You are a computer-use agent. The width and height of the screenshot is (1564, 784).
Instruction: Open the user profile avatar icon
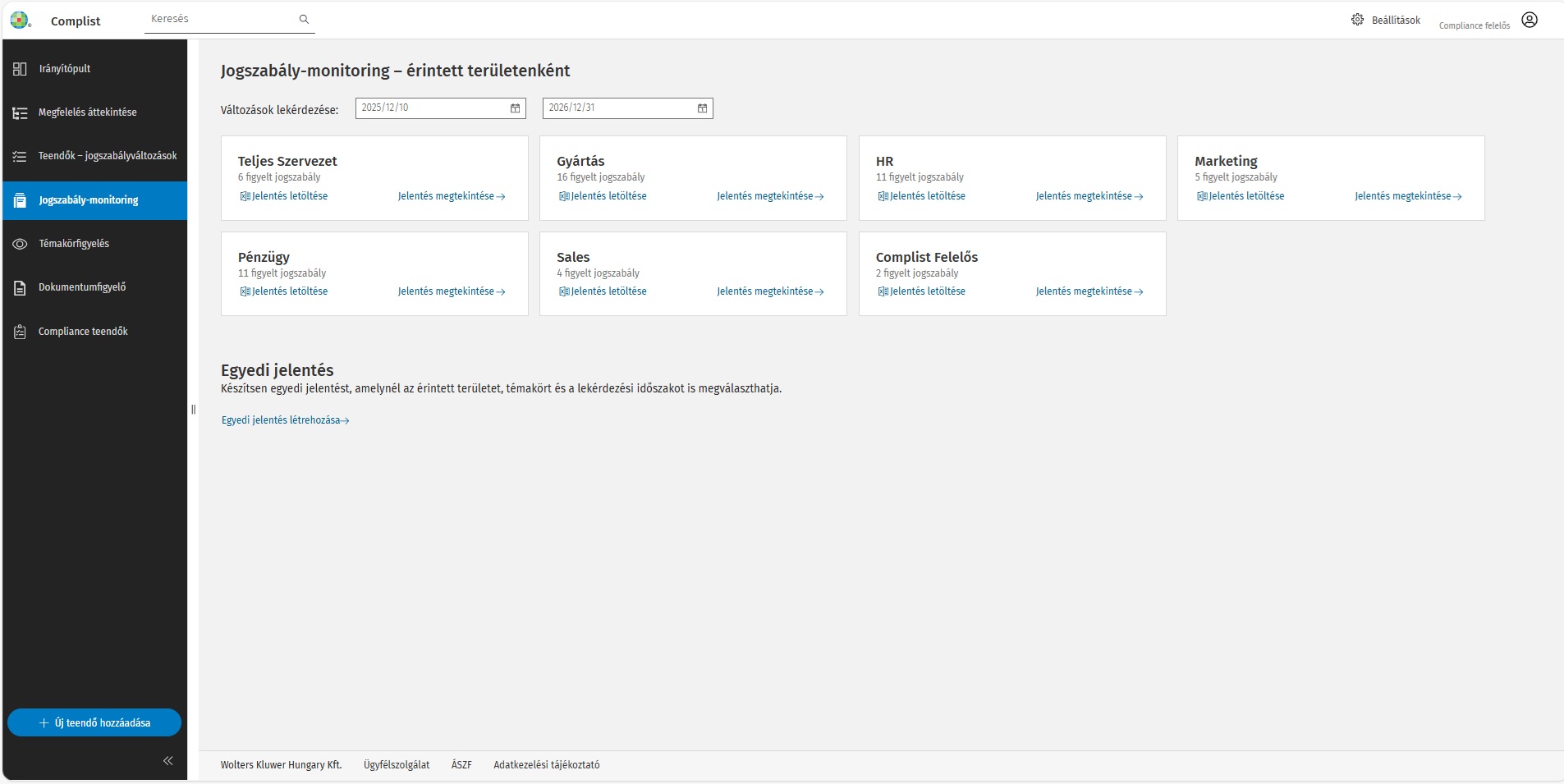[x=1529, y=21]
